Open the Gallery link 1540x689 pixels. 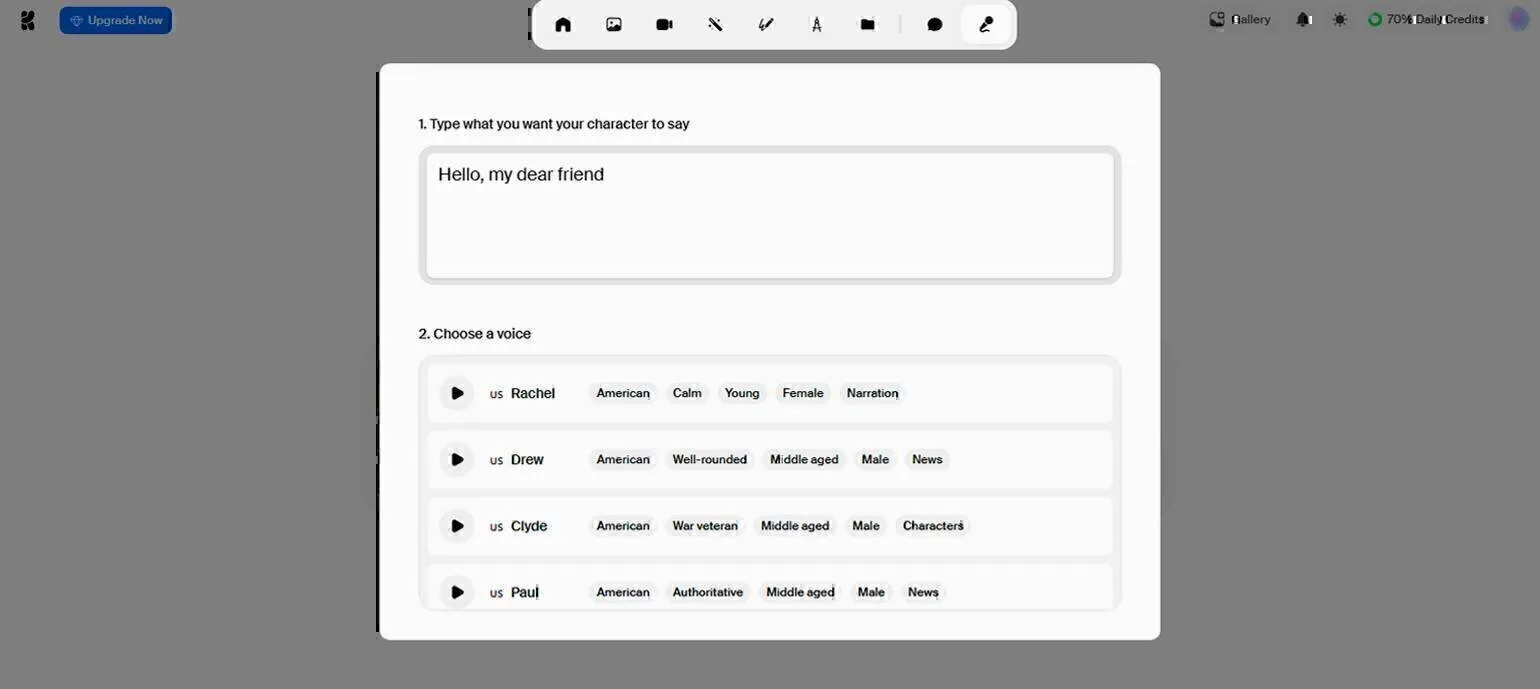[1240, 20]
